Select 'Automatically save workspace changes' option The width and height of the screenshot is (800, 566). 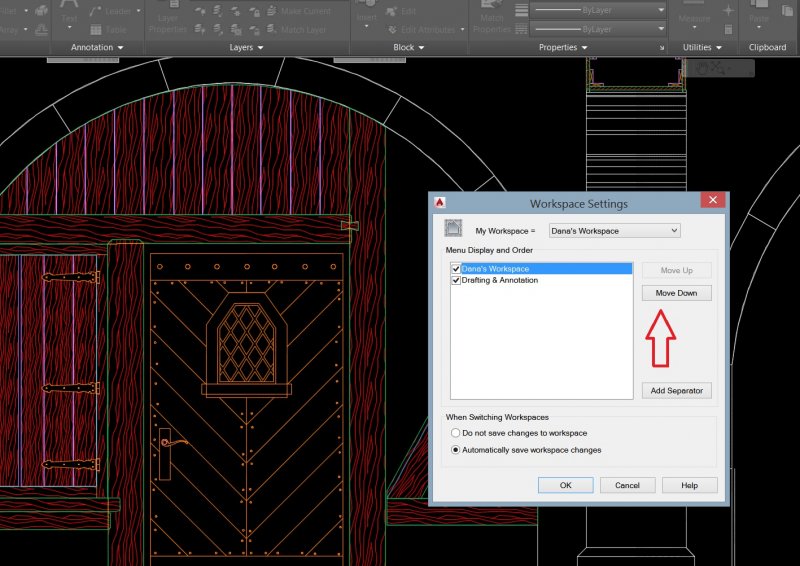456,450
